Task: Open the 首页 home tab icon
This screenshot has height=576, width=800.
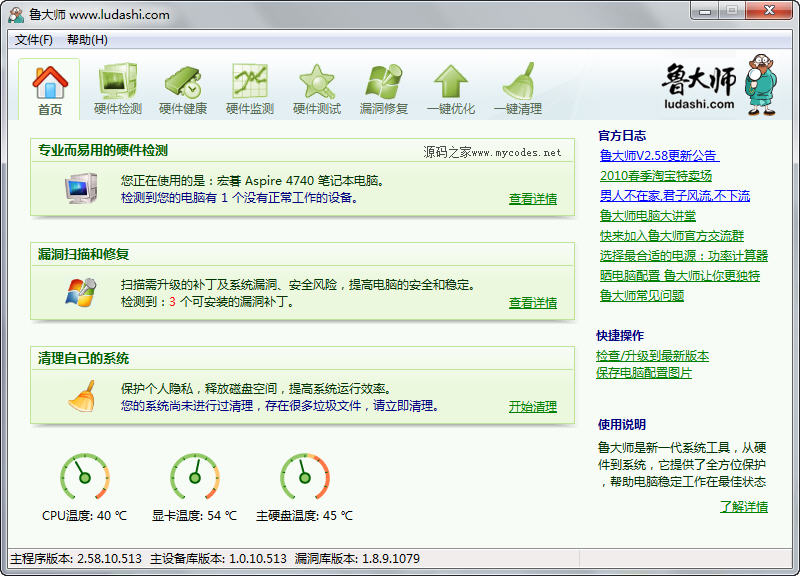Action: tap(49, 82)
